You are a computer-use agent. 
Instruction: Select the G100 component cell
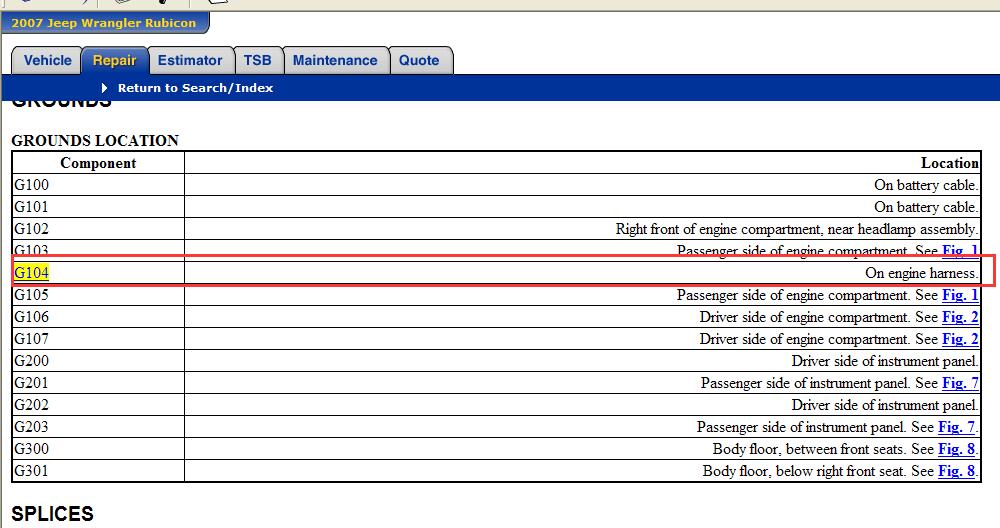[98, 185]
